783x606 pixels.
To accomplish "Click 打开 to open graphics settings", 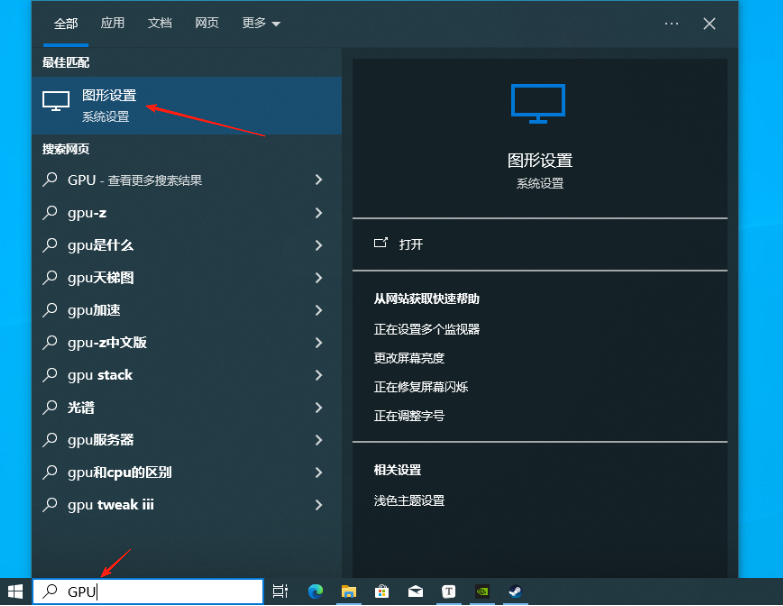I will point(411,244).
